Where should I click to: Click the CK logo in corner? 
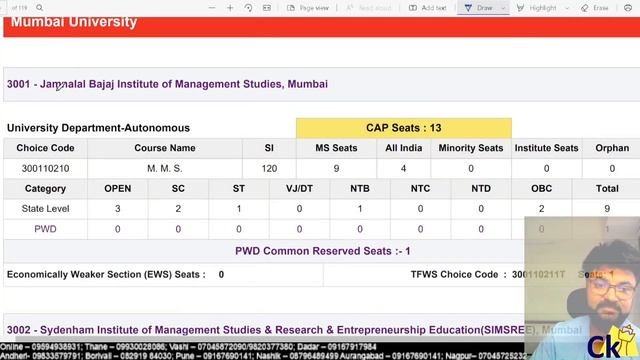pyautogui.click(x=612, y=343)
